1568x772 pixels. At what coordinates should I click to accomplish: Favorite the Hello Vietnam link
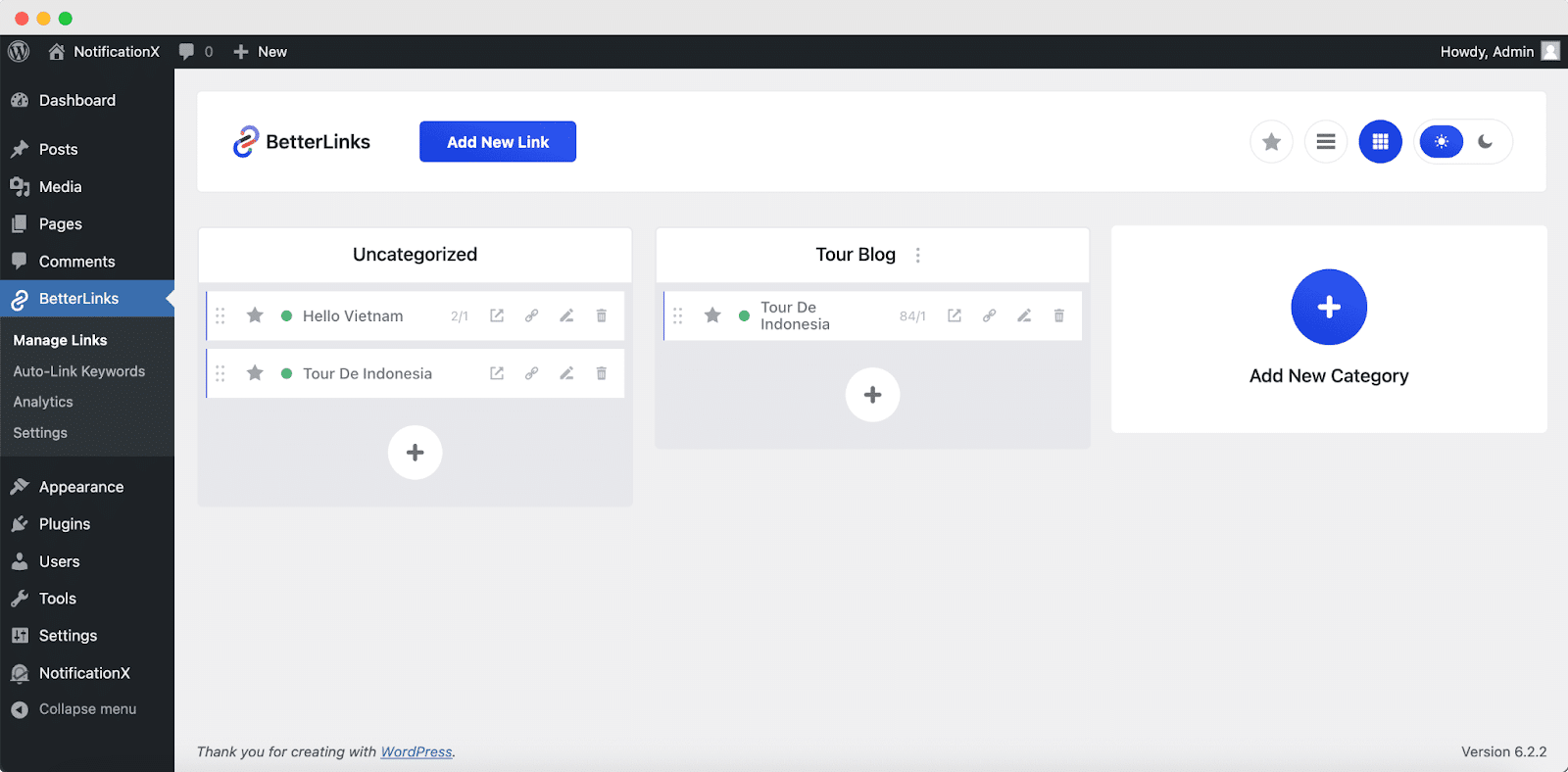click(x=255, y=315)
